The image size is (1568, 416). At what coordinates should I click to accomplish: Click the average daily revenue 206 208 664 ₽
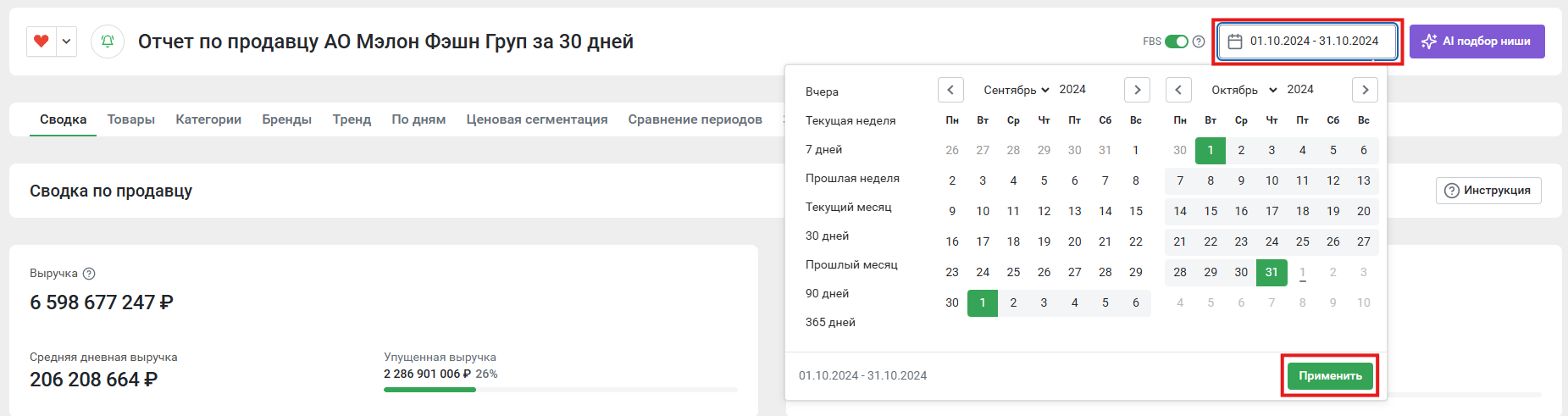94,380
